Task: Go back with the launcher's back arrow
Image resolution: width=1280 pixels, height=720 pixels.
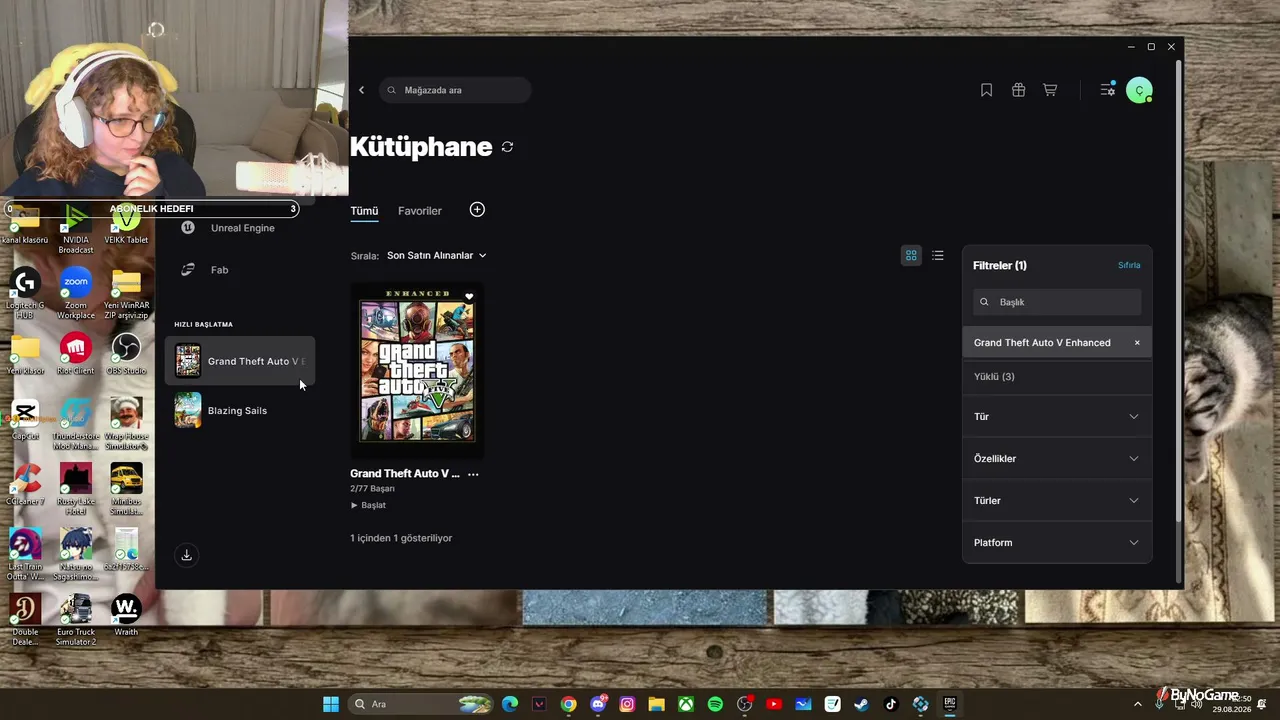Action: tap(361, 90)
